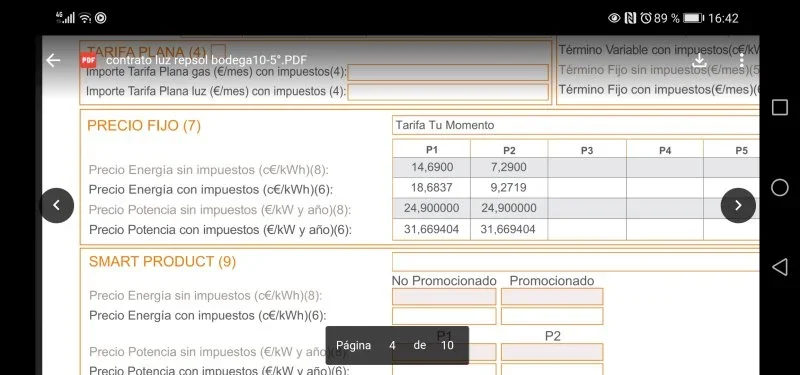Go to next page with right chevron

click(738, 205)
